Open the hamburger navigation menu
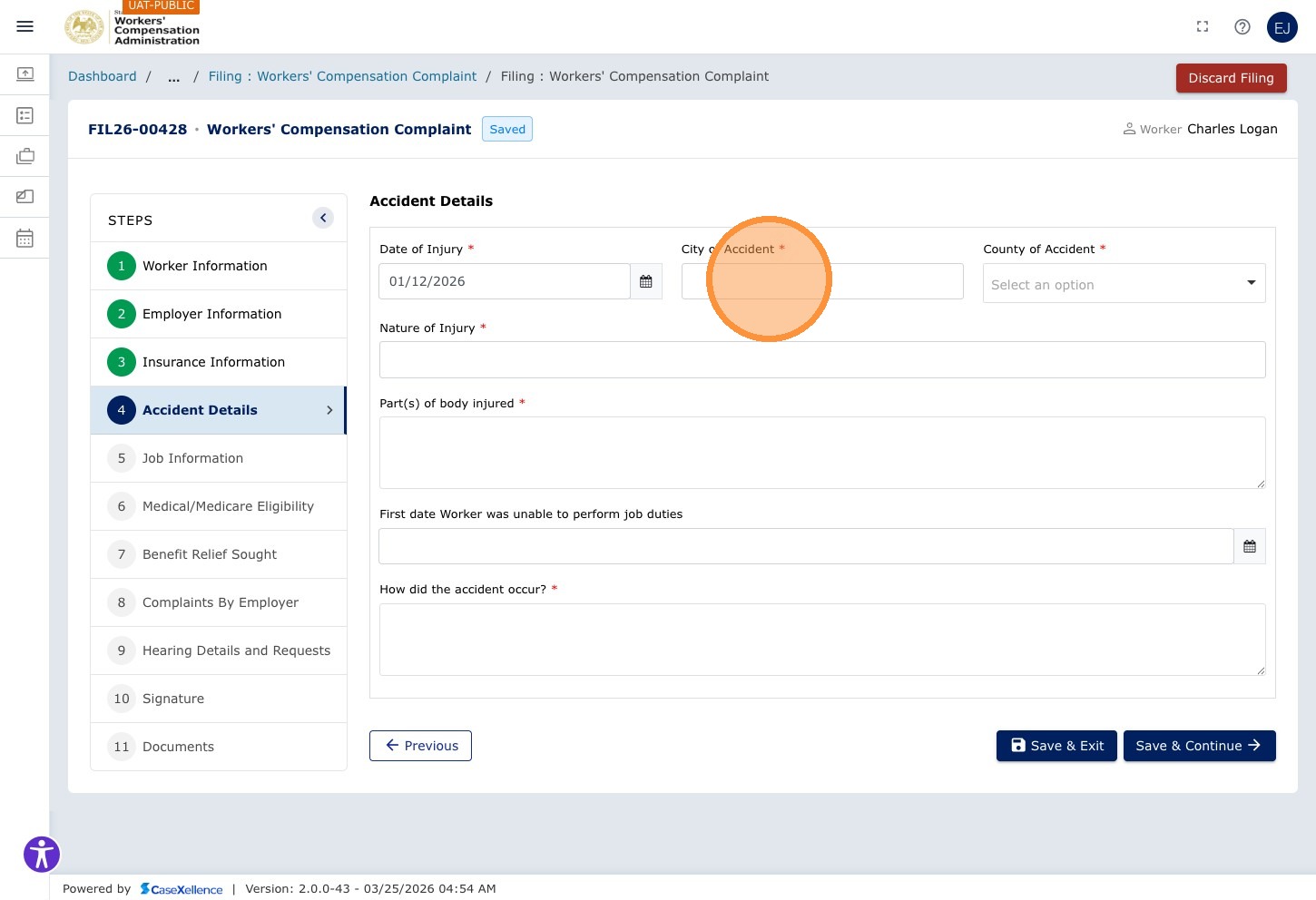This screenshot has width=1316, height=900. pyautogui.click(x=25, y=26)
